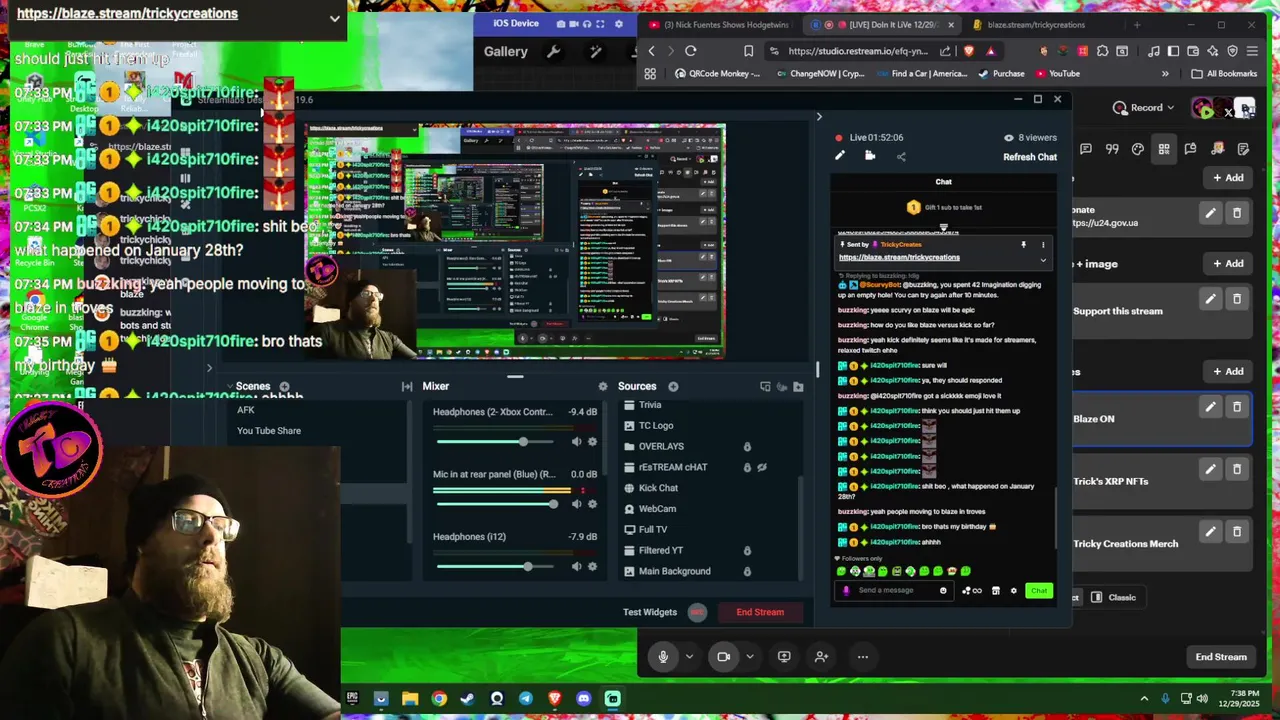Click Test Widgets
The width and height of the screenshot is (1280, 720).
click(x=650, y=612)
